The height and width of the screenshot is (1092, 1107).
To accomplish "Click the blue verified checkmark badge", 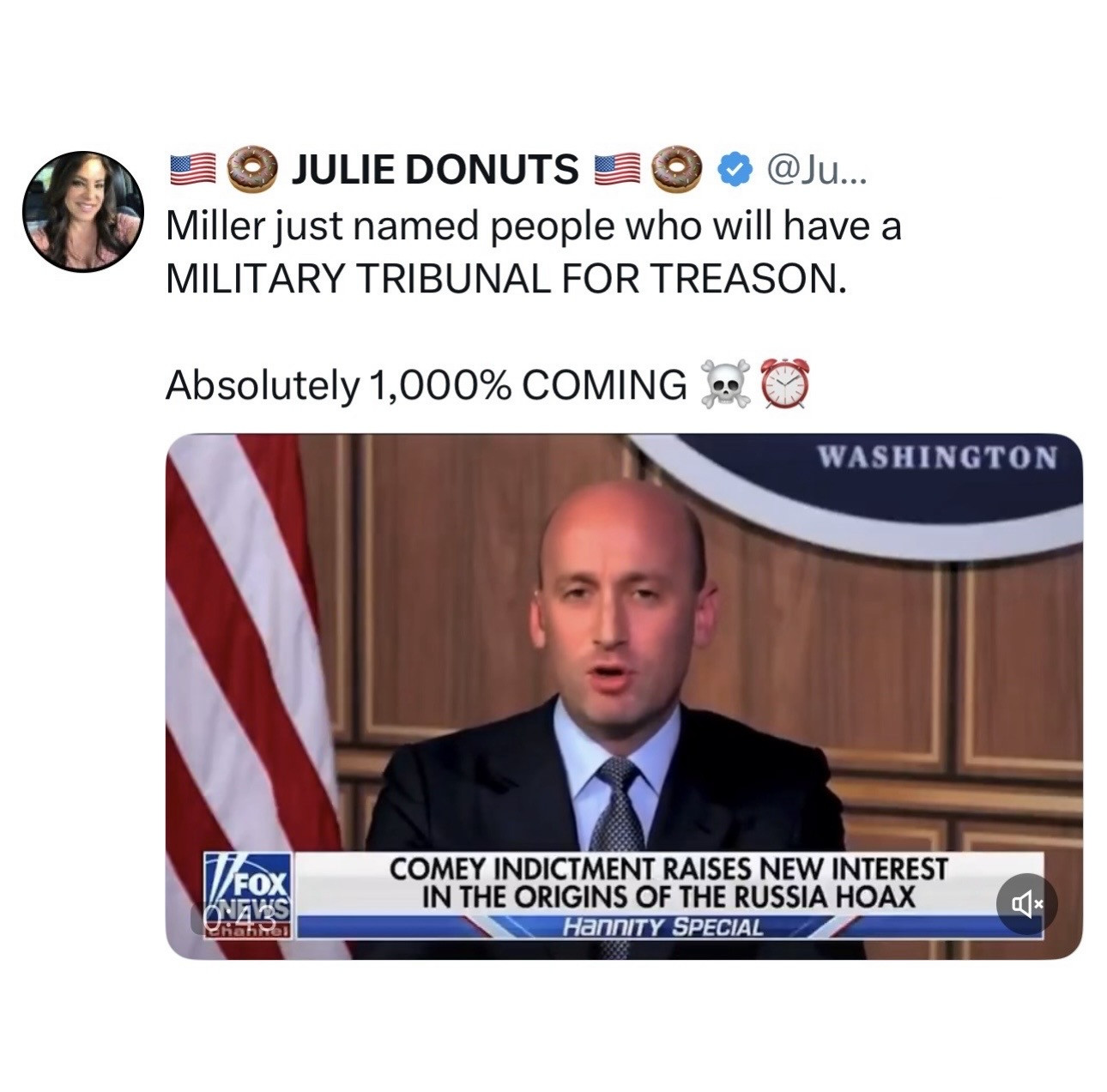I will coord(733,170).
